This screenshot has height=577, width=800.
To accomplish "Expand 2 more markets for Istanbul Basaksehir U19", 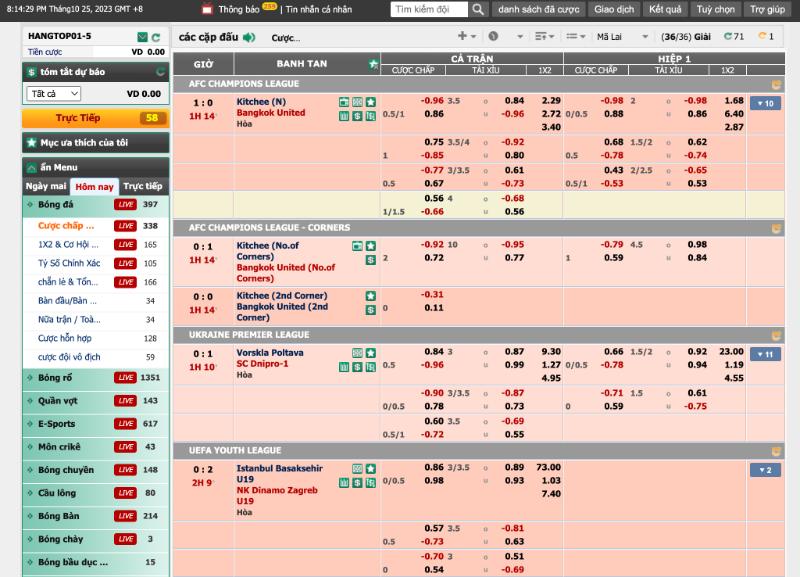I will [x=765, y=470].
